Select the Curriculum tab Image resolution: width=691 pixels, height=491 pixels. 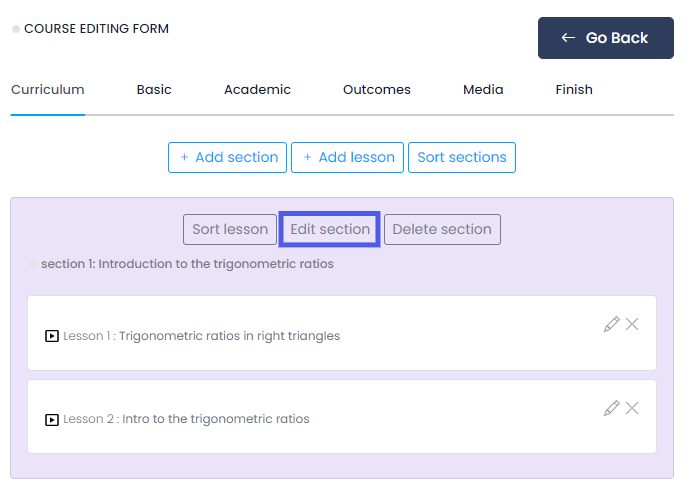coord(48,90)
